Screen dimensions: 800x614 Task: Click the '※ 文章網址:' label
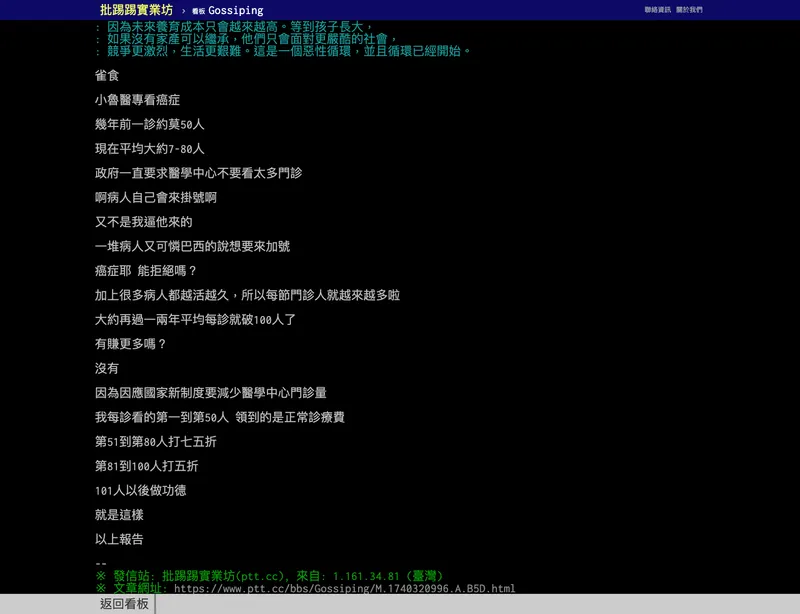pyautogui.click(x=132, y=588)
